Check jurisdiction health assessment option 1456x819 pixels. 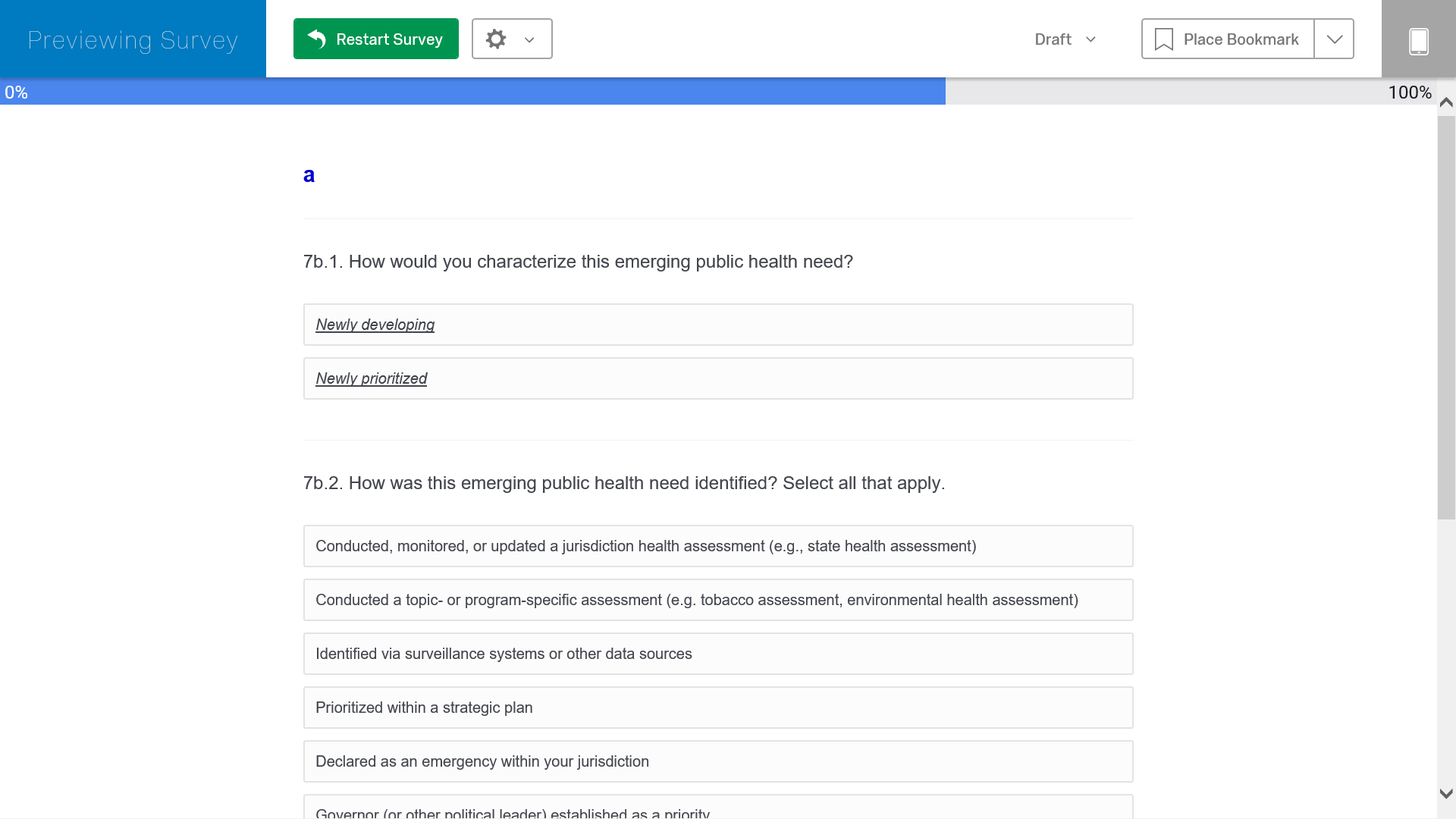pos(717,546)
